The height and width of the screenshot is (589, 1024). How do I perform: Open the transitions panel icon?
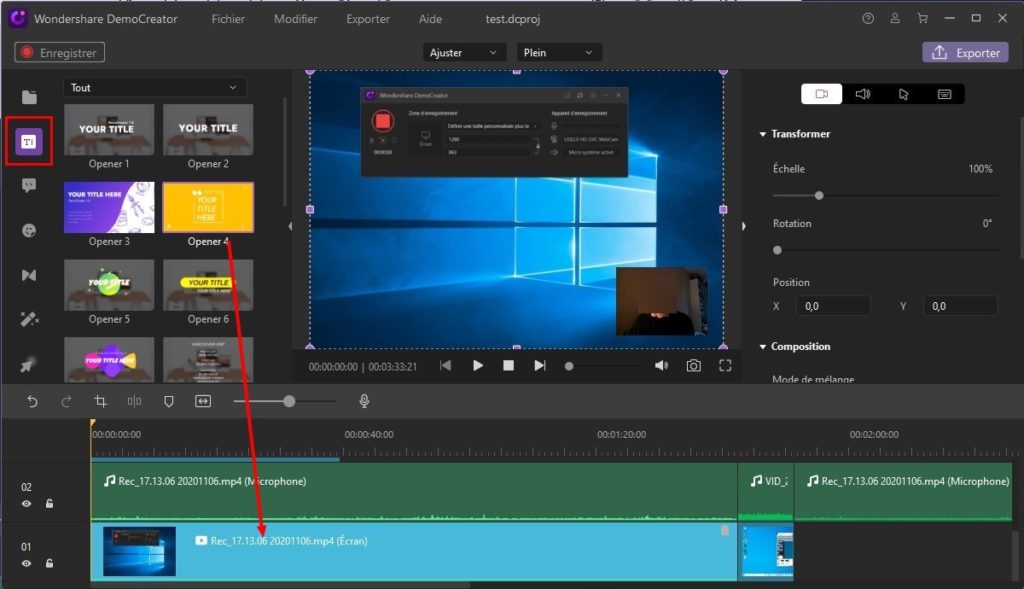[29, 275]
